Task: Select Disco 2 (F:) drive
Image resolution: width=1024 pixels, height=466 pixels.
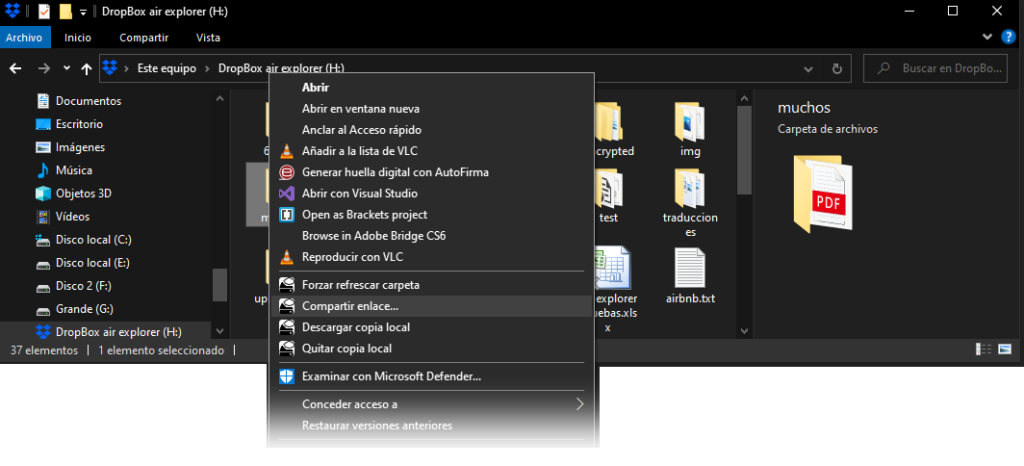Action: [86, 286]
